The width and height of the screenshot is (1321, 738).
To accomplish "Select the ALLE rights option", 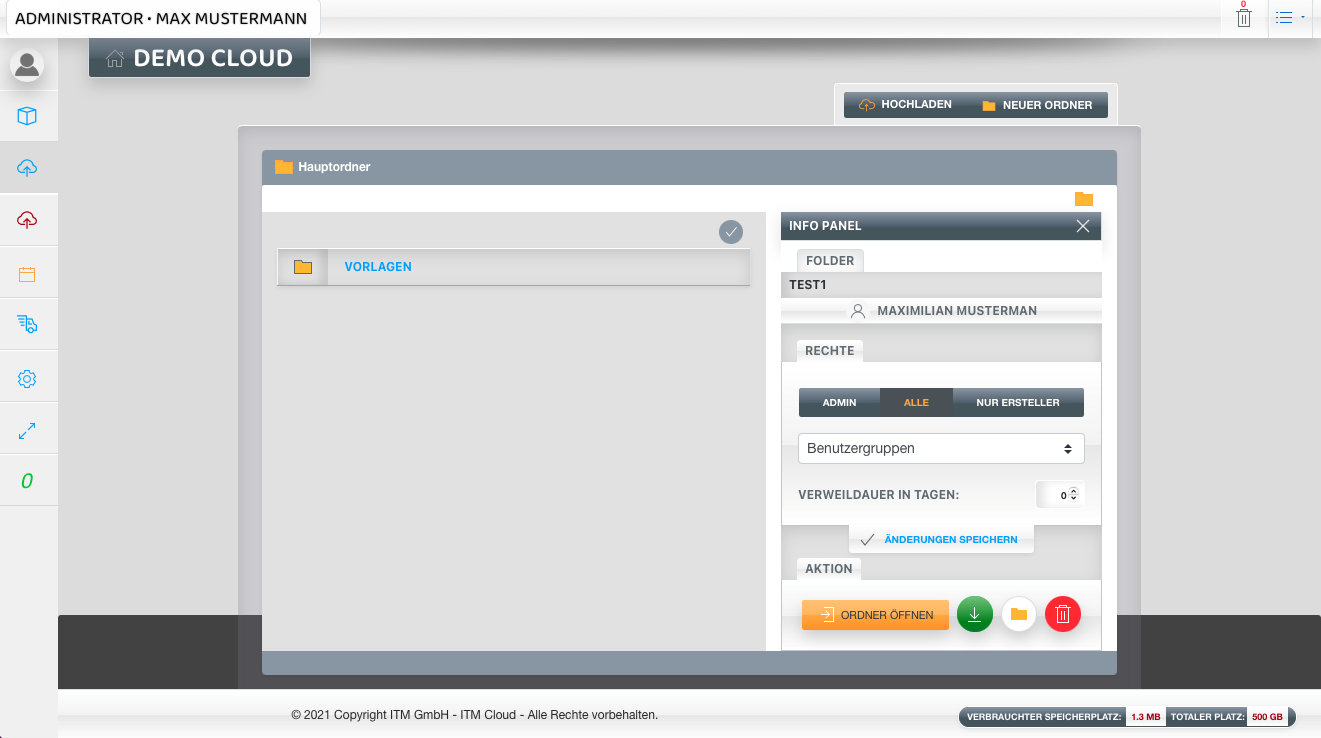I will (916, 403).
